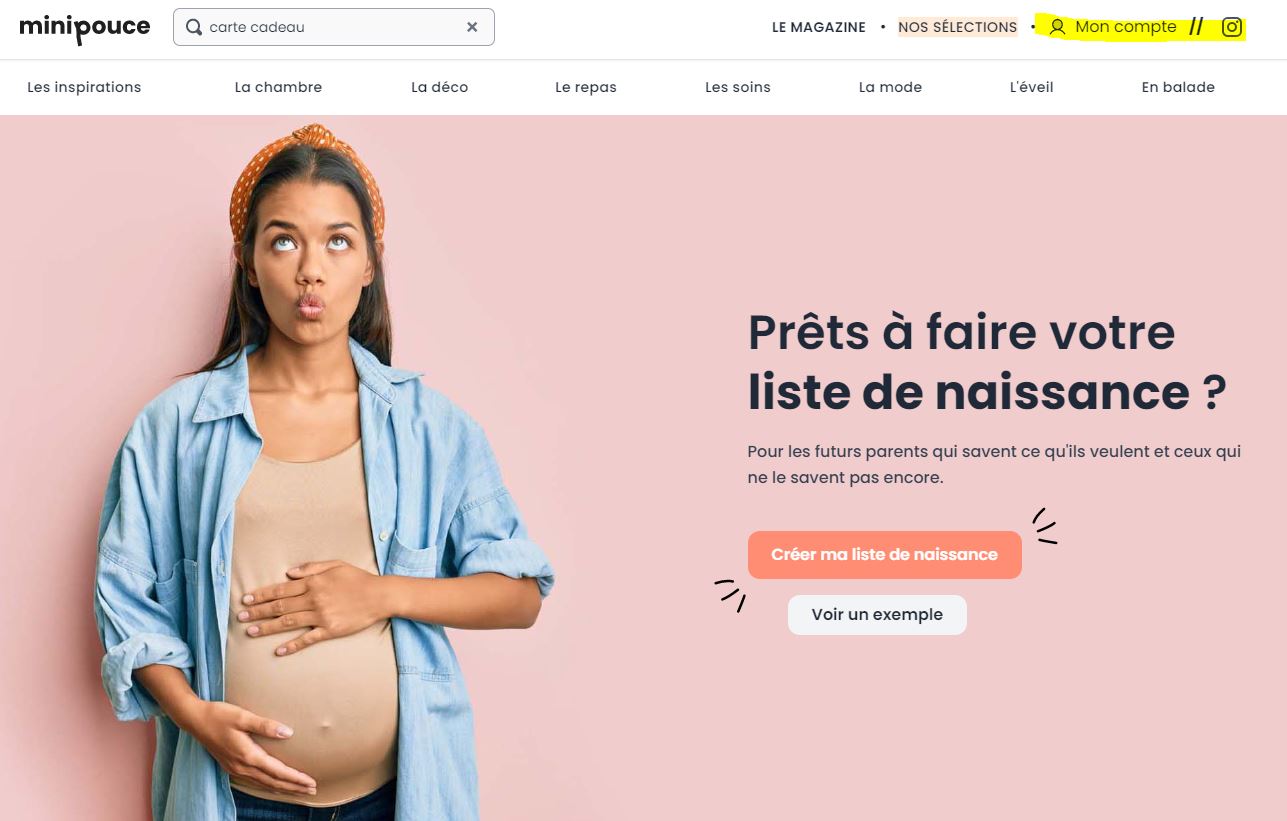Click the search magnifier icon
The height and width of the screenshot is (821, 1287).
(x=194, y=27)
